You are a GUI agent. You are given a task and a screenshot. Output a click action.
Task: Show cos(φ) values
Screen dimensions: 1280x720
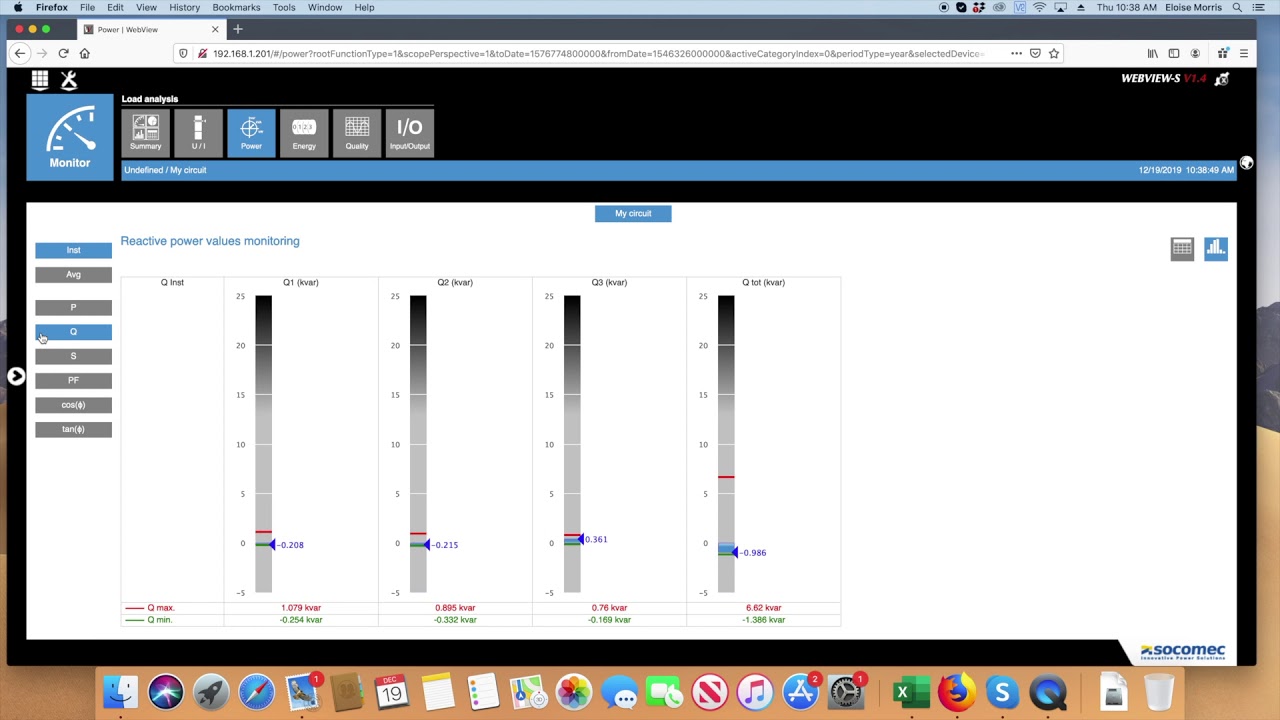click(73, 405)
